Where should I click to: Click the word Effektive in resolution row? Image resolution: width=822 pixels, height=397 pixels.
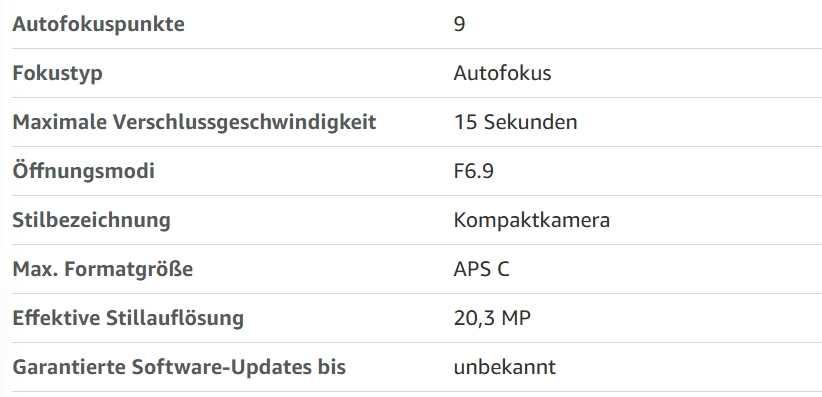tap(57, 318)
